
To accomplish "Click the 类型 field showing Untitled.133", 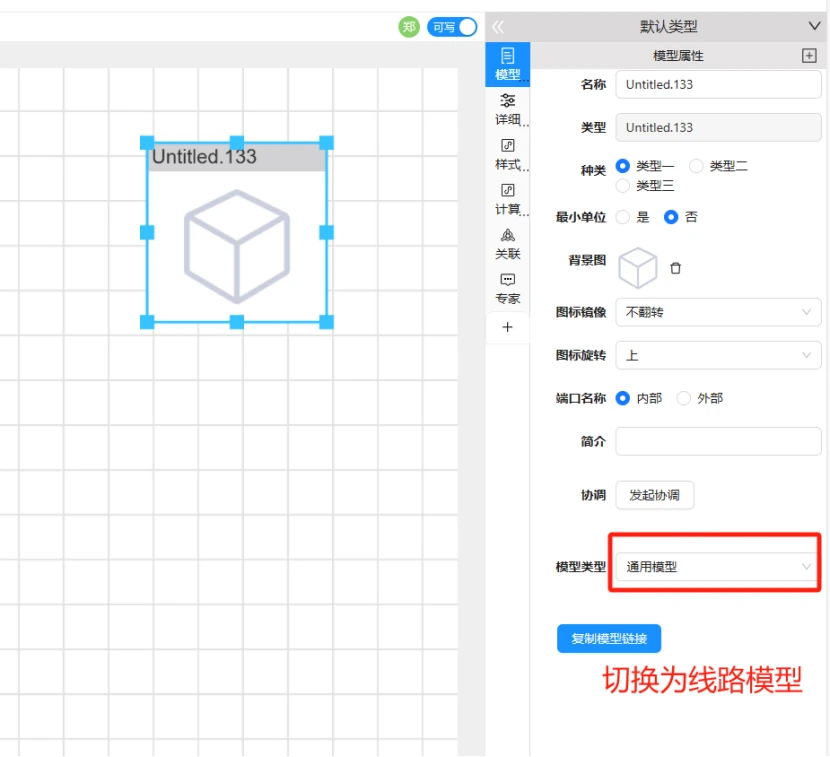I will (x=718, y=128).
